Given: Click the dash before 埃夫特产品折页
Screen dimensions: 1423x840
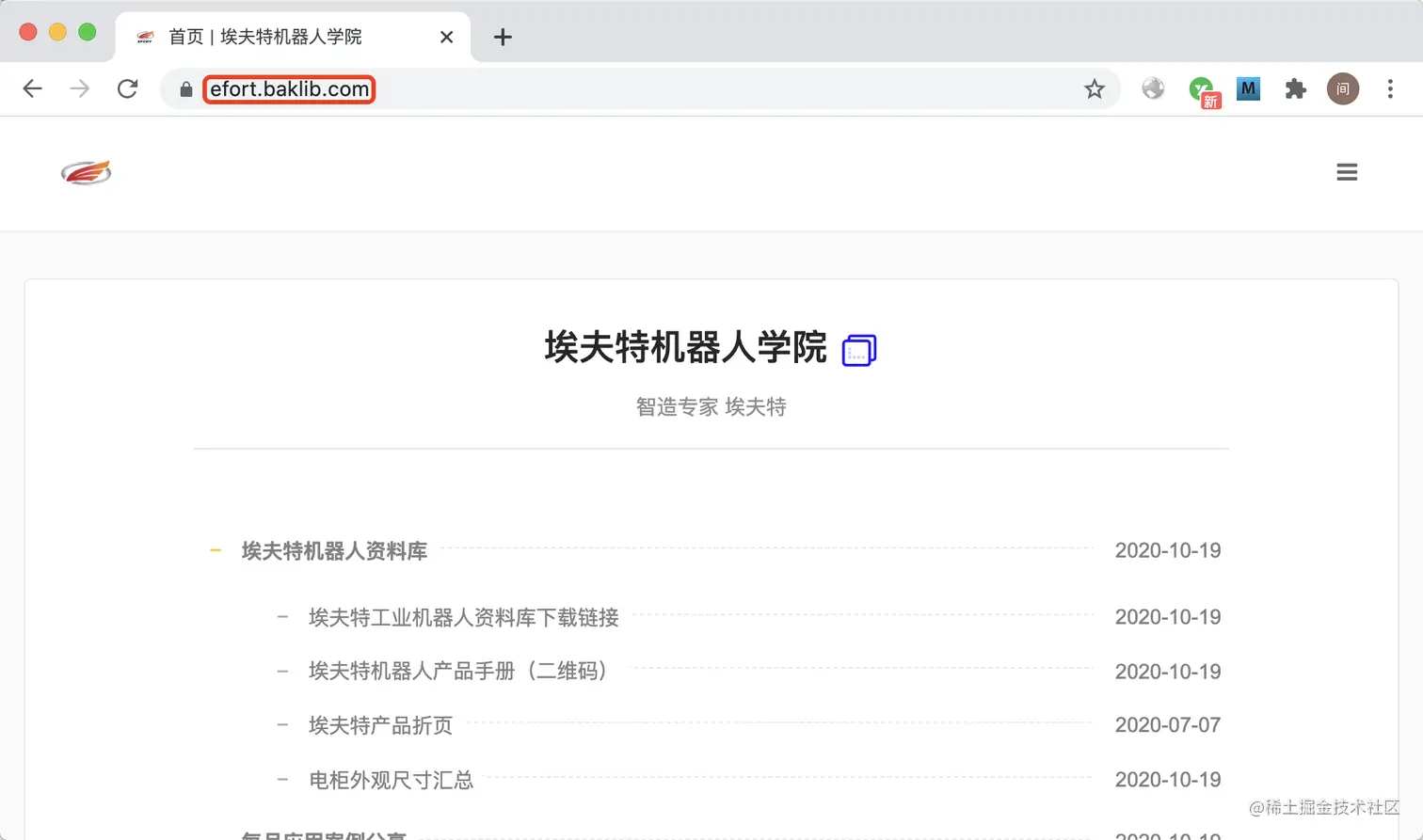Looking at the screenshot, I should 282,725.
